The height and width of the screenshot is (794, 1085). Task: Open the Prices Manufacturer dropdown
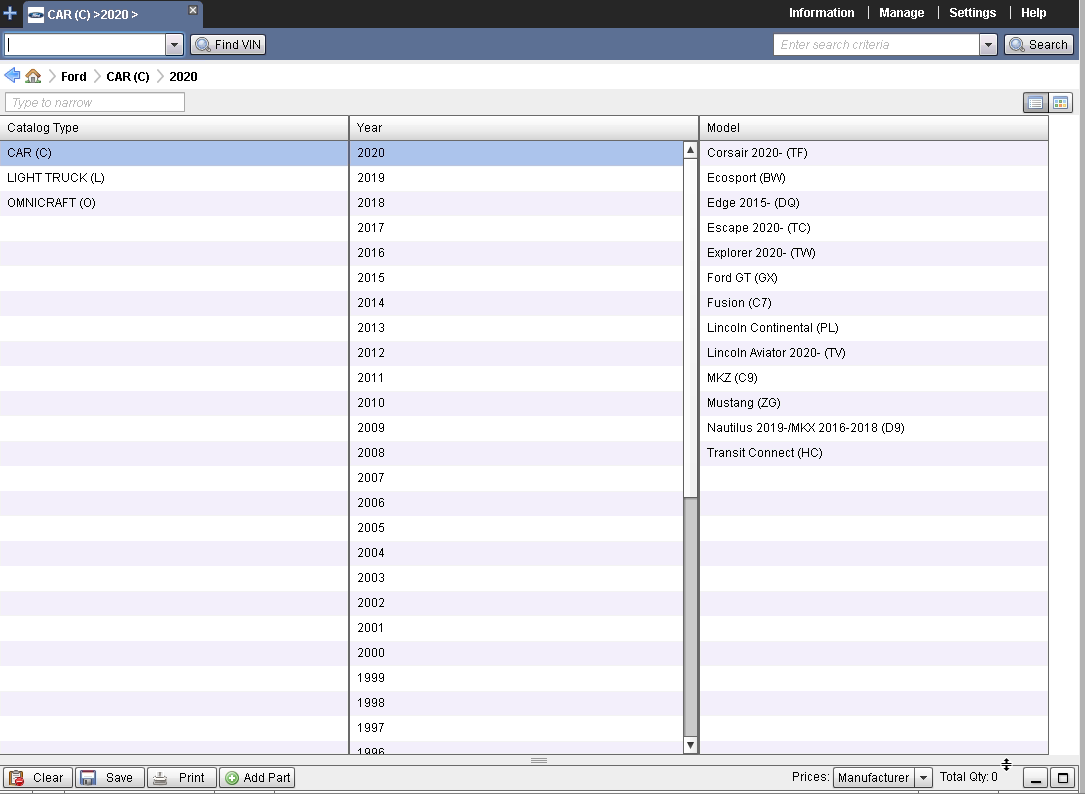923,777
